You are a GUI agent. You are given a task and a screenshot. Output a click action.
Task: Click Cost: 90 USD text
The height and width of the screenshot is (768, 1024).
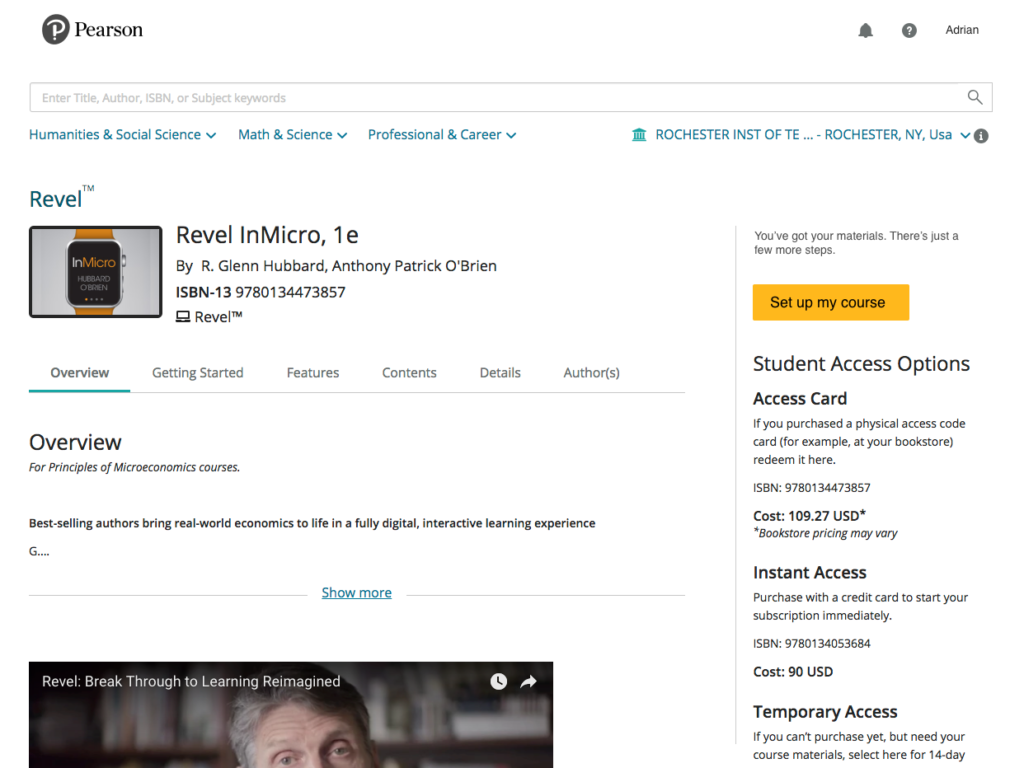[x=793, y=672]
